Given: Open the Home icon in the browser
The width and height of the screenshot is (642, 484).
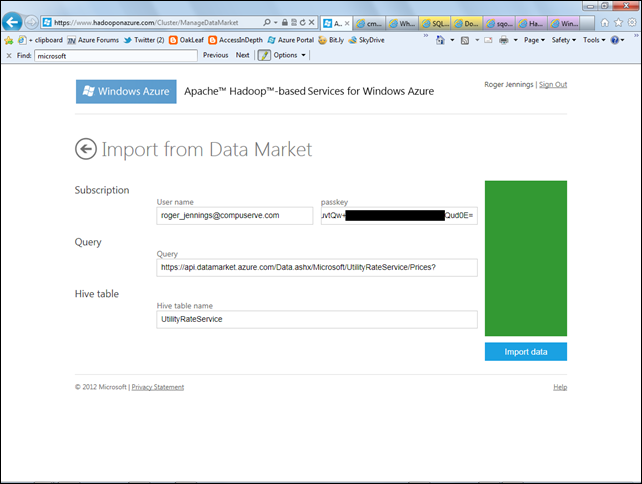Looking at the screenshot, I should [605, 23].
